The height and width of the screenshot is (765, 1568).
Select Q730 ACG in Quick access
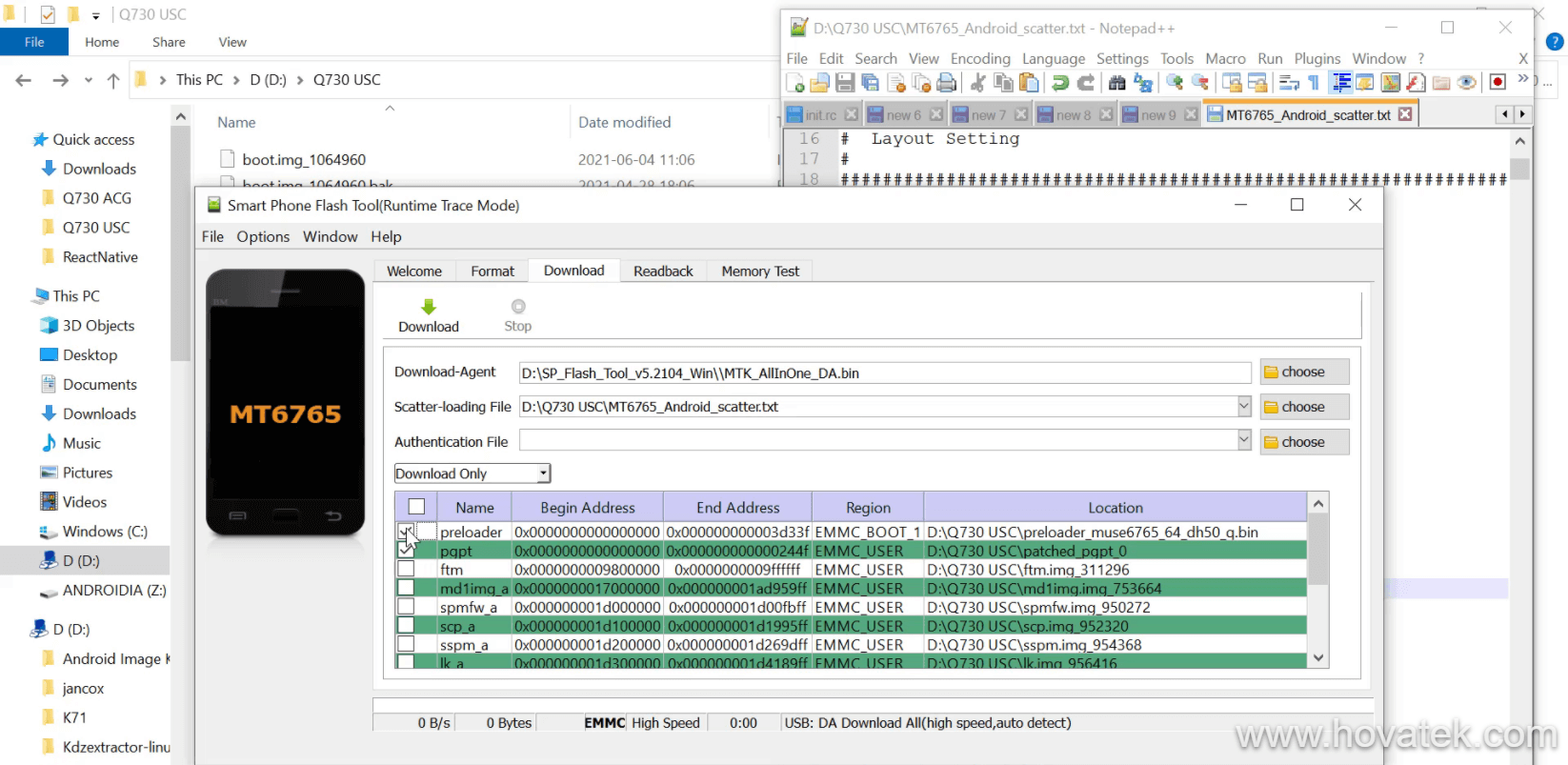coord(97,198)
